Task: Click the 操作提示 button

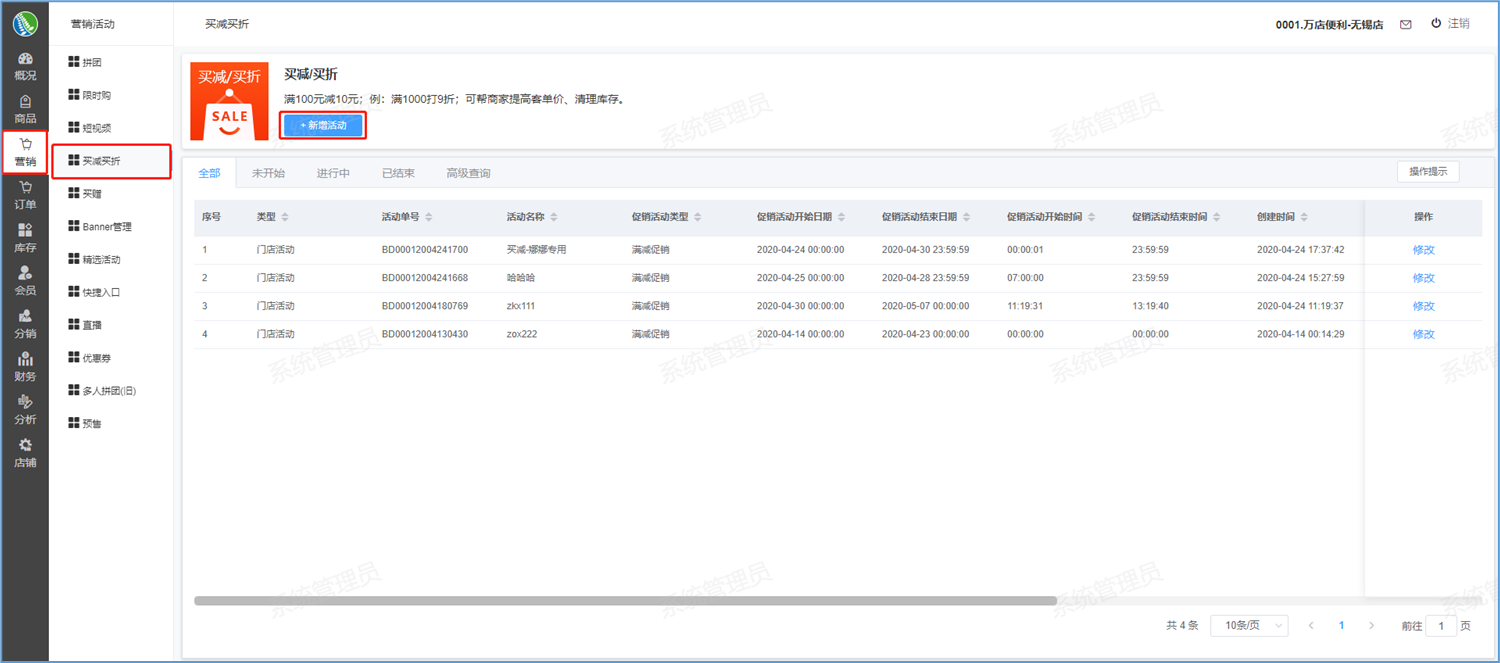Action: pos(1427,171)
